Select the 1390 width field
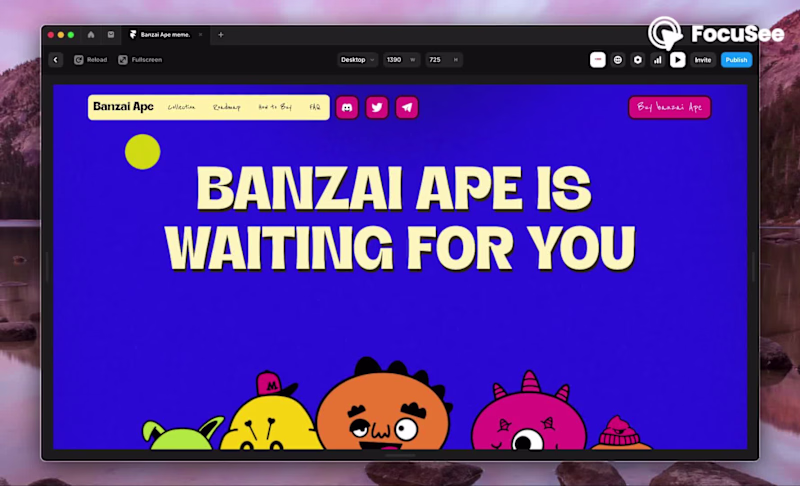This screenshot has width=800, height=486. pyautogui.click(x=401, y=60)
